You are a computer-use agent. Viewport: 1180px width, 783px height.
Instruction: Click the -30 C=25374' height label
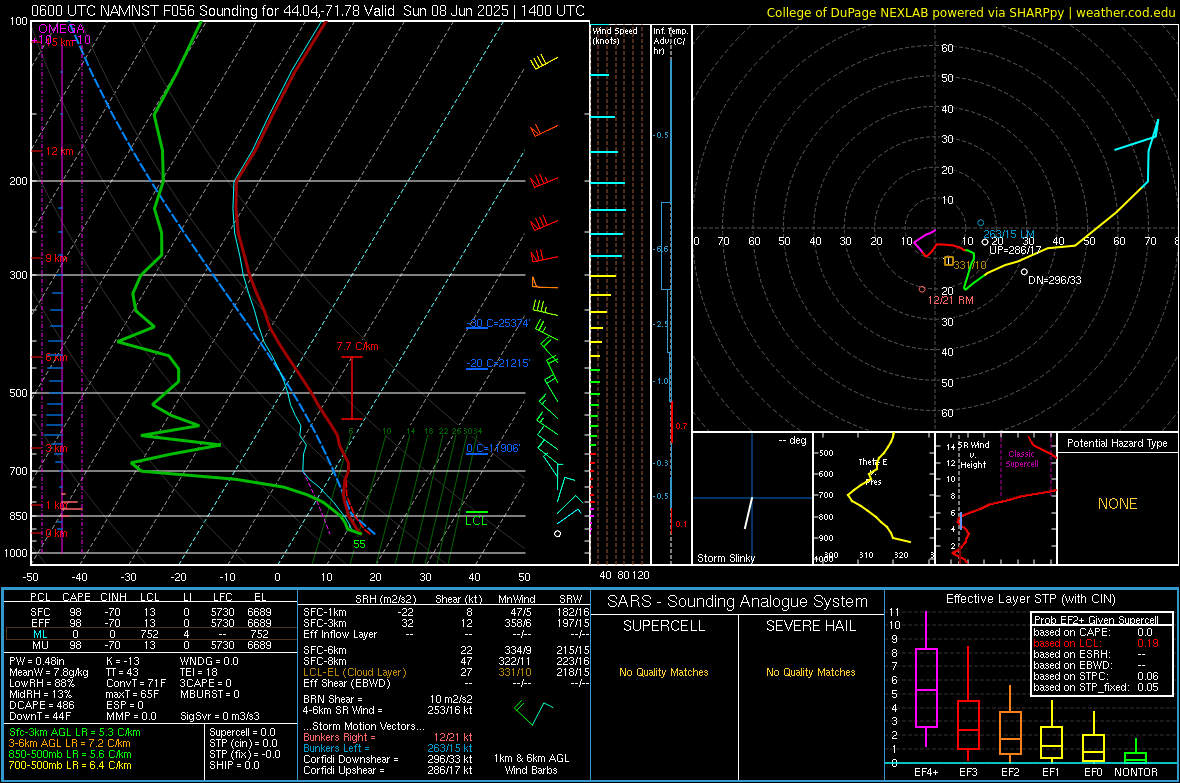pyautogui.click(x=498, y=323)
